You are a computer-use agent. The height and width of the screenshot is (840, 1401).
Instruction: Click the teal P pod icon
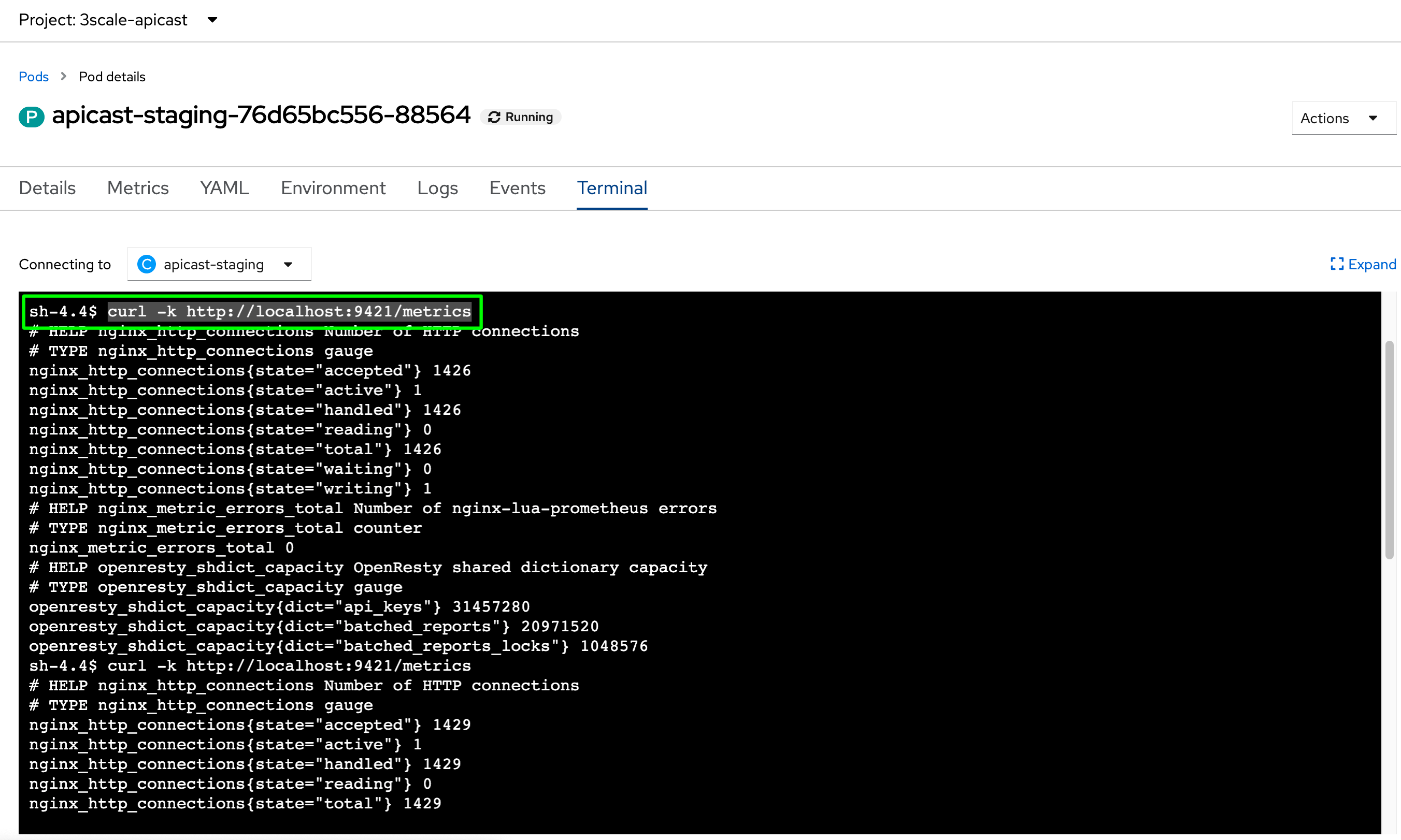[x=31, y=117]
